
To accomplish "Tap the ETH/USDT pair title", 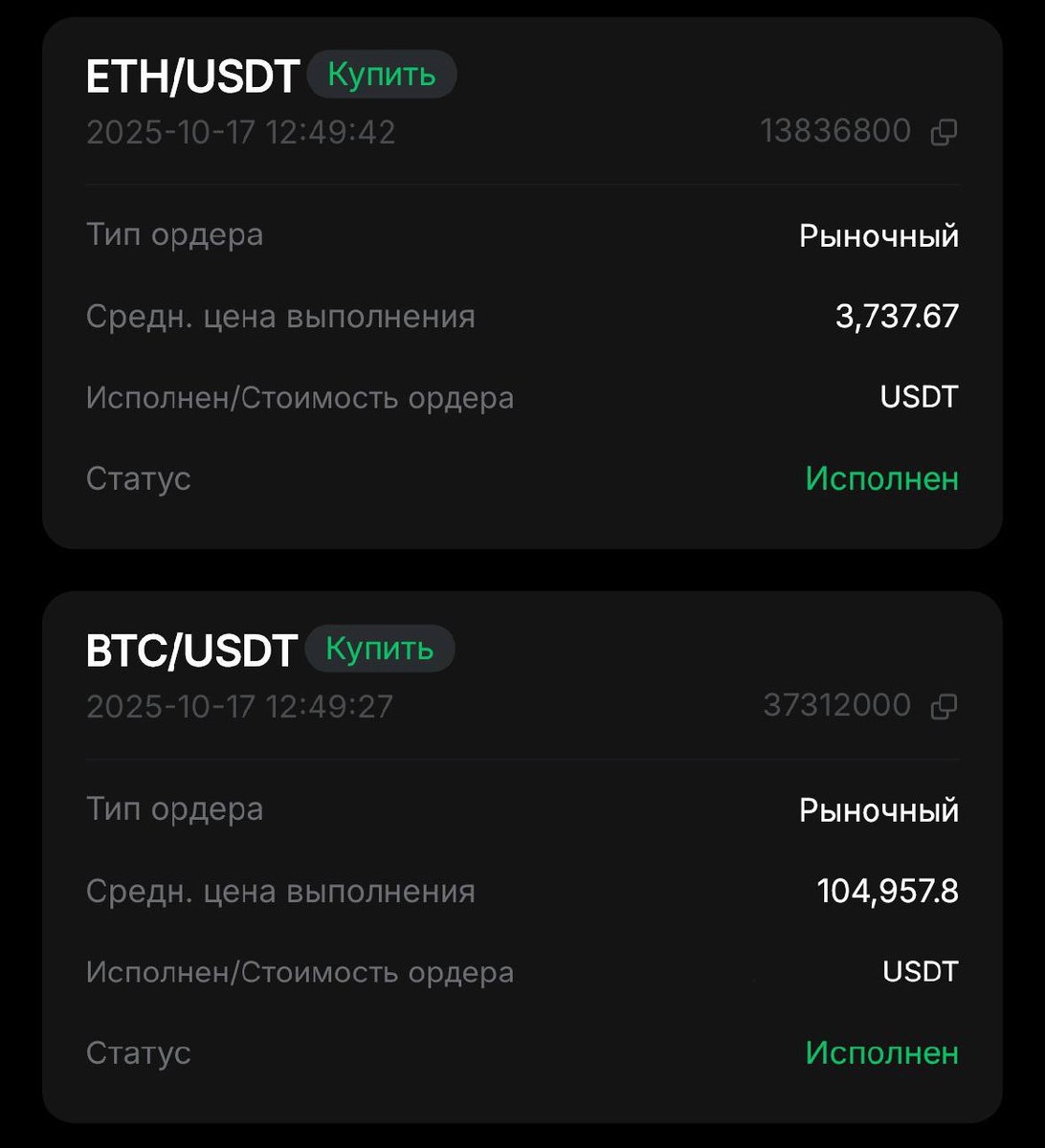I will coord(192,77).
